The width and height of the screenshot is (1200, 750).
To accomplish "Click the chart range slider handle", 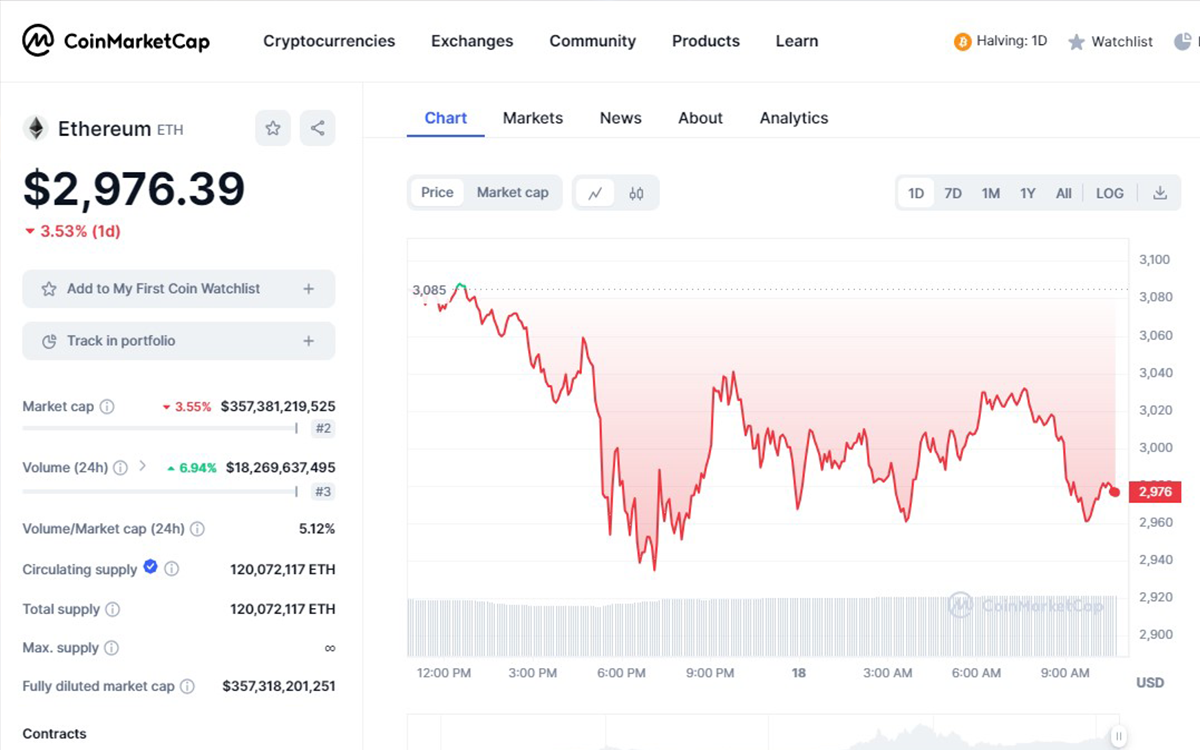I will click(x=1120, y=734).
